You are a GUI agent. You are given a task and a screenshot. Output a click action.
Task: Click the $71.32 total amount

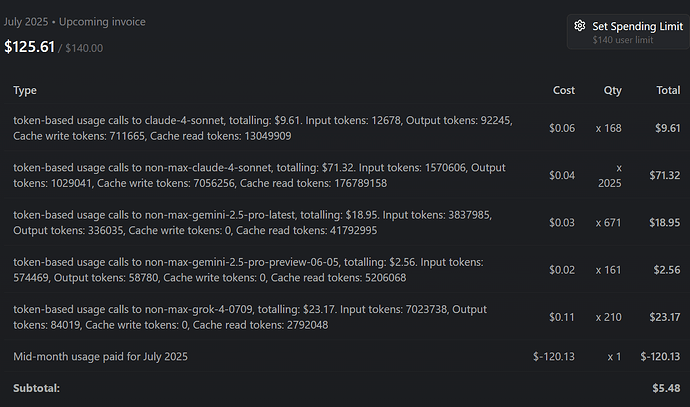click(x=664, y=175)
